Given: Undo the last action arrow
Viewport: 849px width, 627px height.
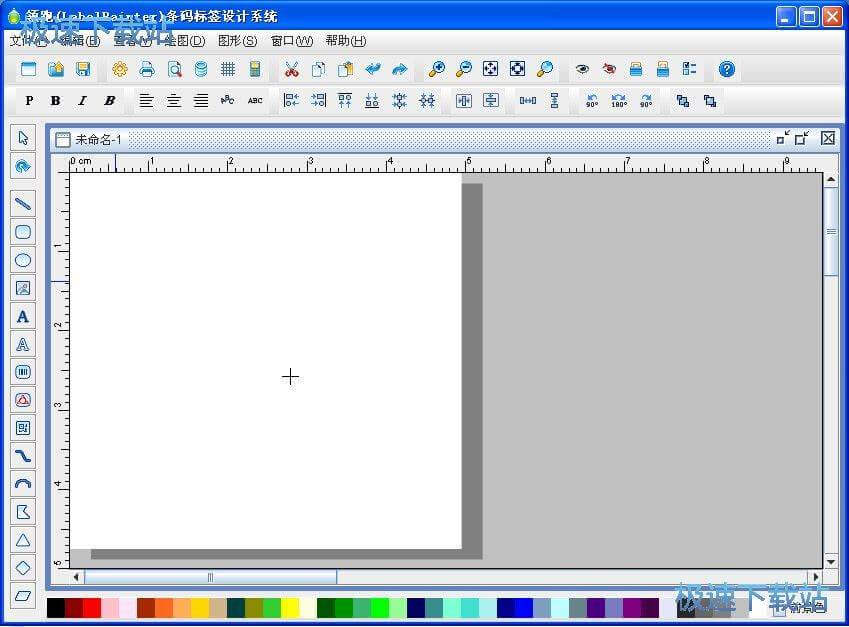Looking at the screenshot, I should (x=373, y=69).
